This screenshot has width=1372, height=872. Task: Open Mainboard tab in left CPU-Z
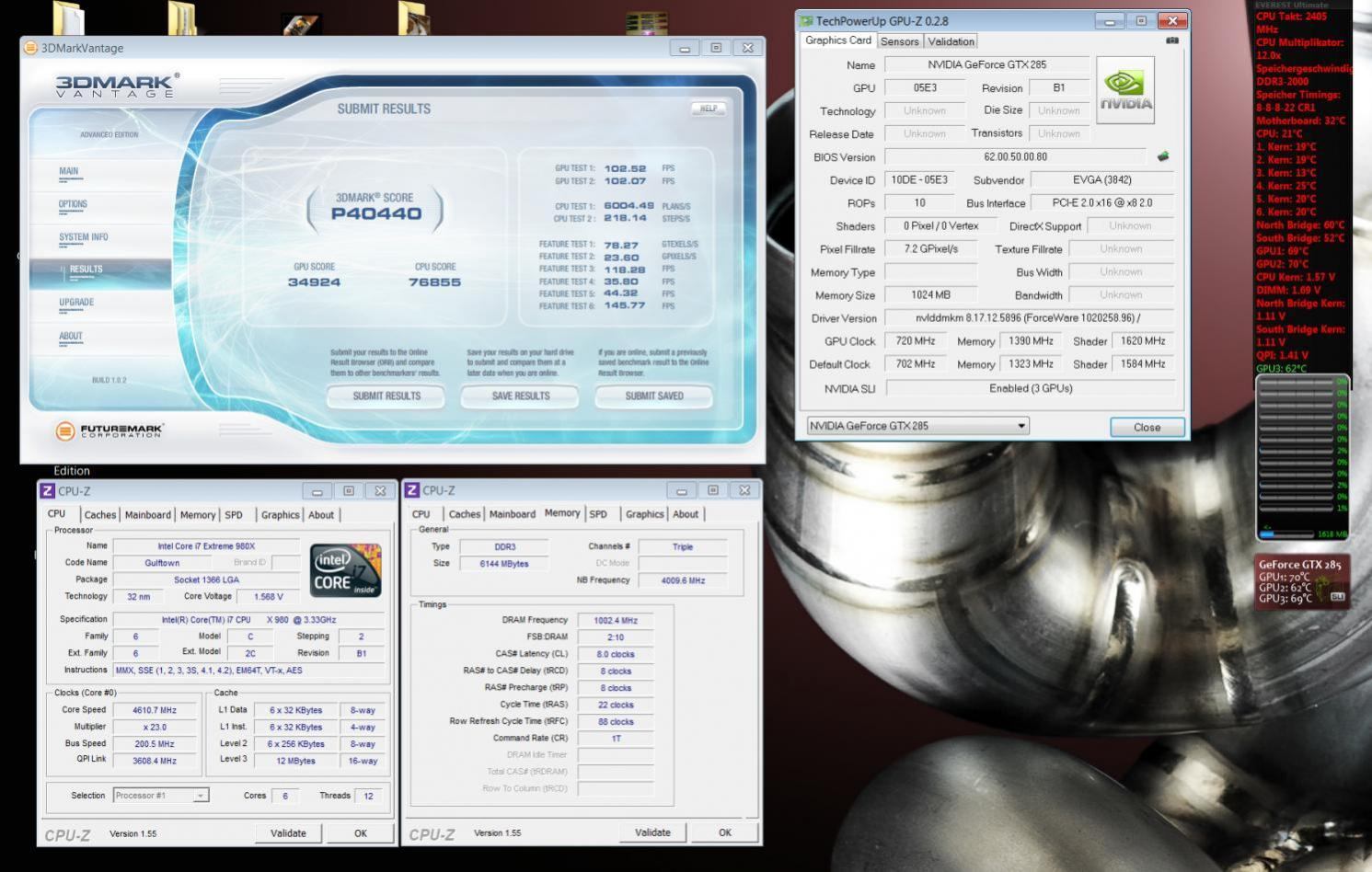[x=147, y=515]
